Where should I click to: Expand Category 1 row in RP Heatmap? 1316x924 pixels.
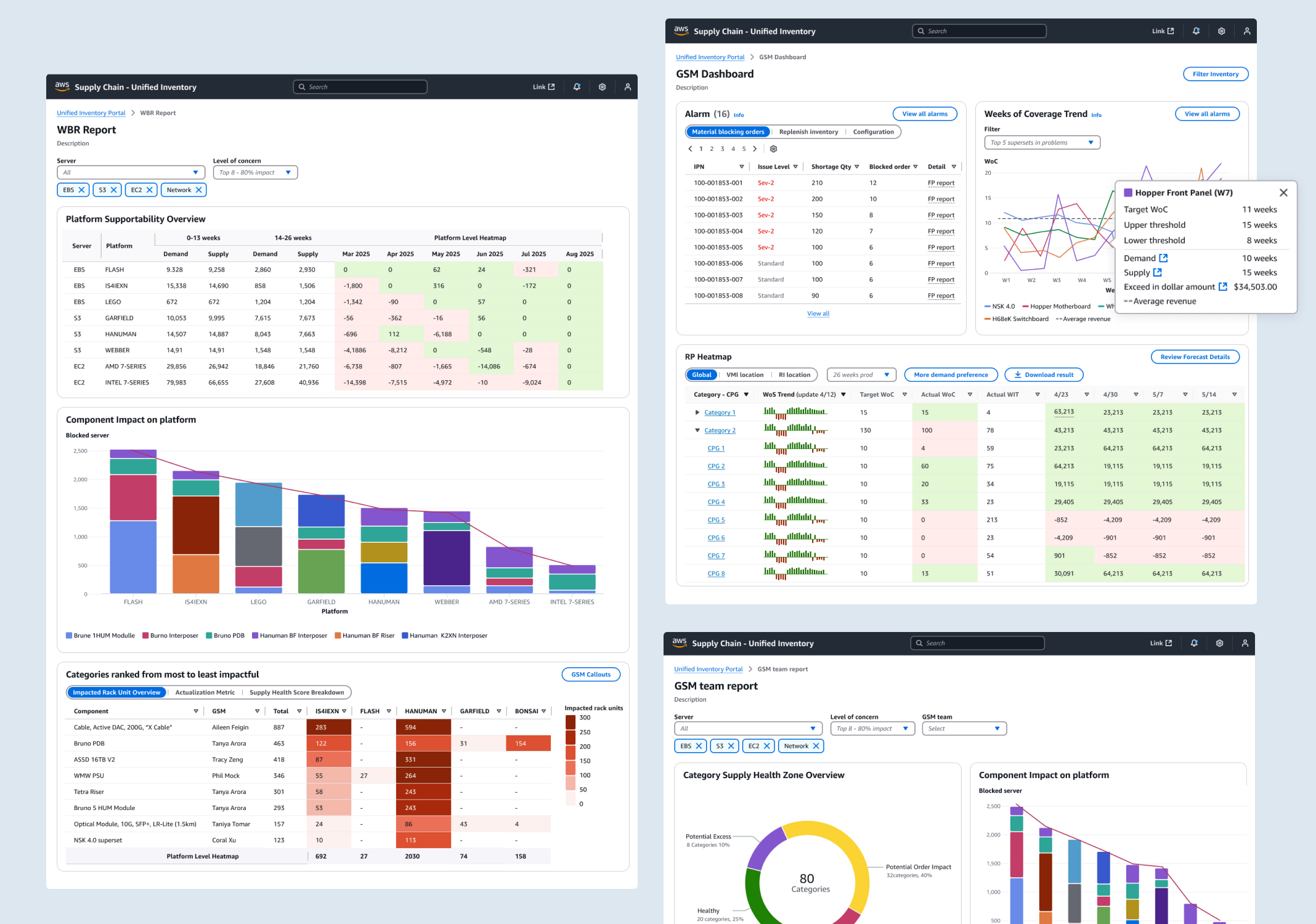click(x=697, y=413)
